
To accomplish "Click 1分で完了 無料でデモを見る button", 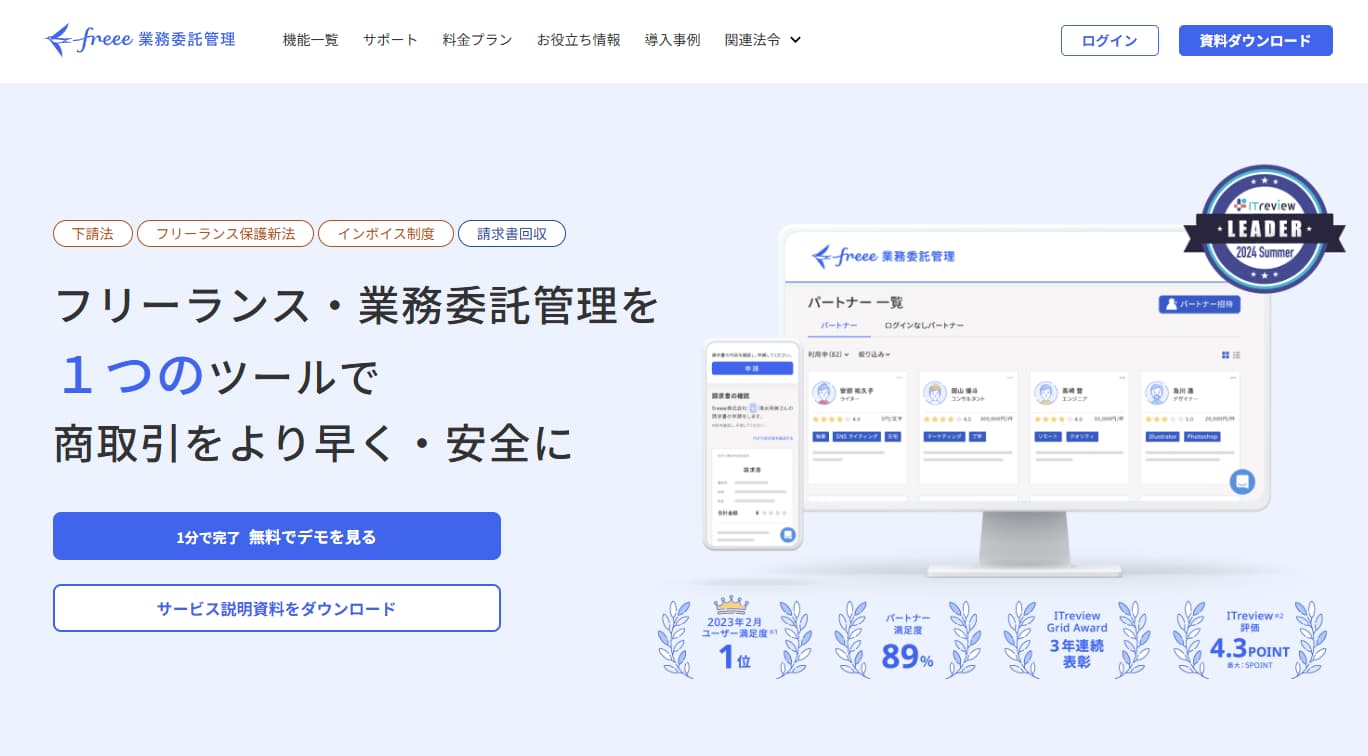I will coord(277,536).
